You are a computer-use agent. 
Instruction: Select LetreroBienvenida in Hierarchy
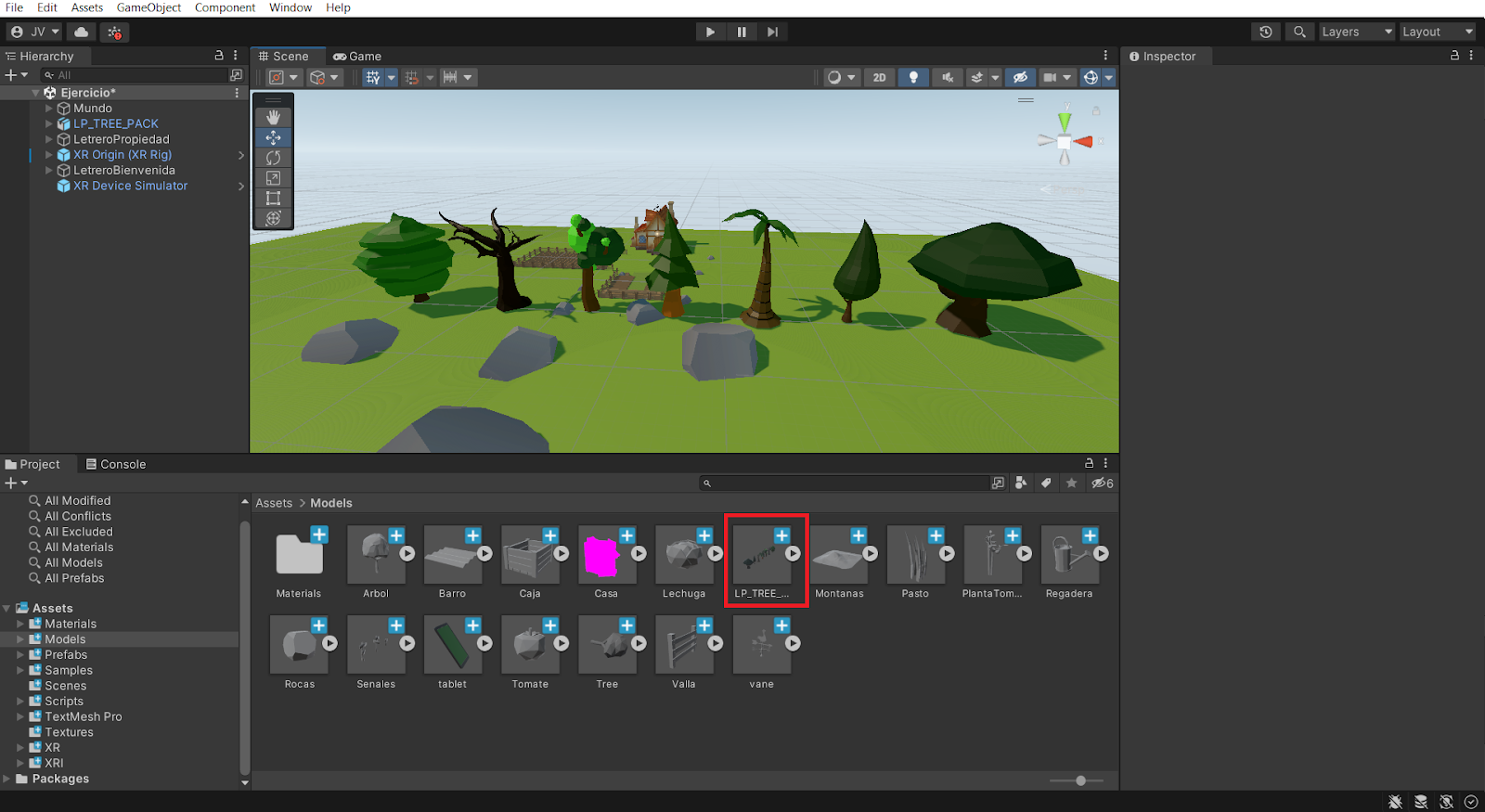pyautogui.click(x=124, y=171)
